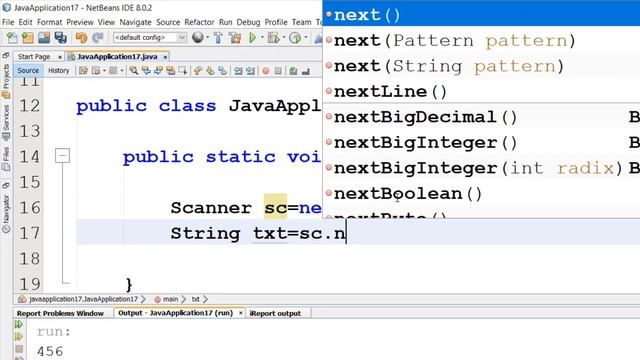
Task: Open the Debug menu
Action: (248, 22)
